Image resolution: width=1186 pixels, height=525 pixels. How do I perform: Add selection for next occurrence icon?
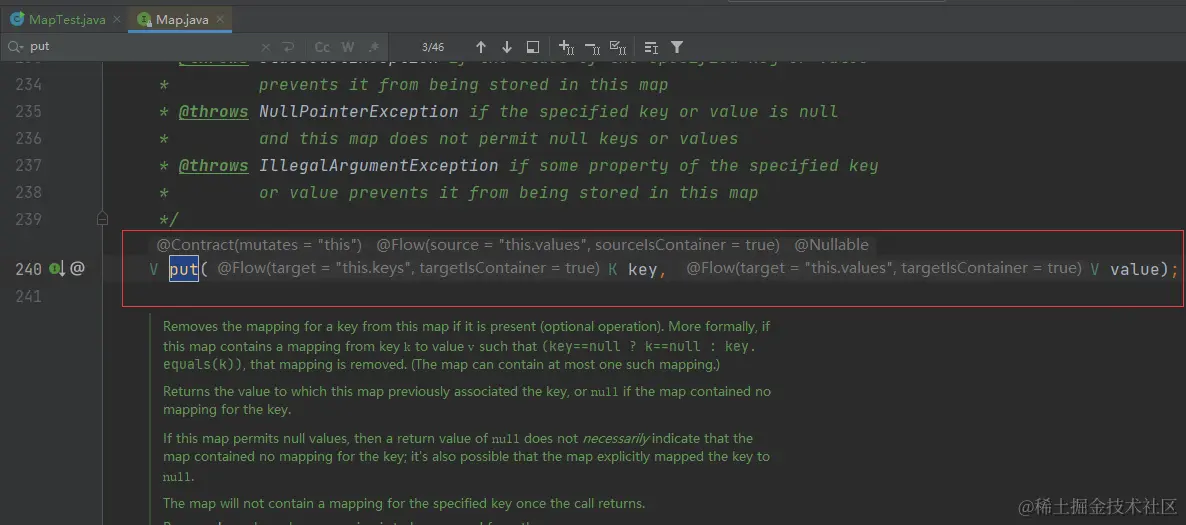[567, 48]
